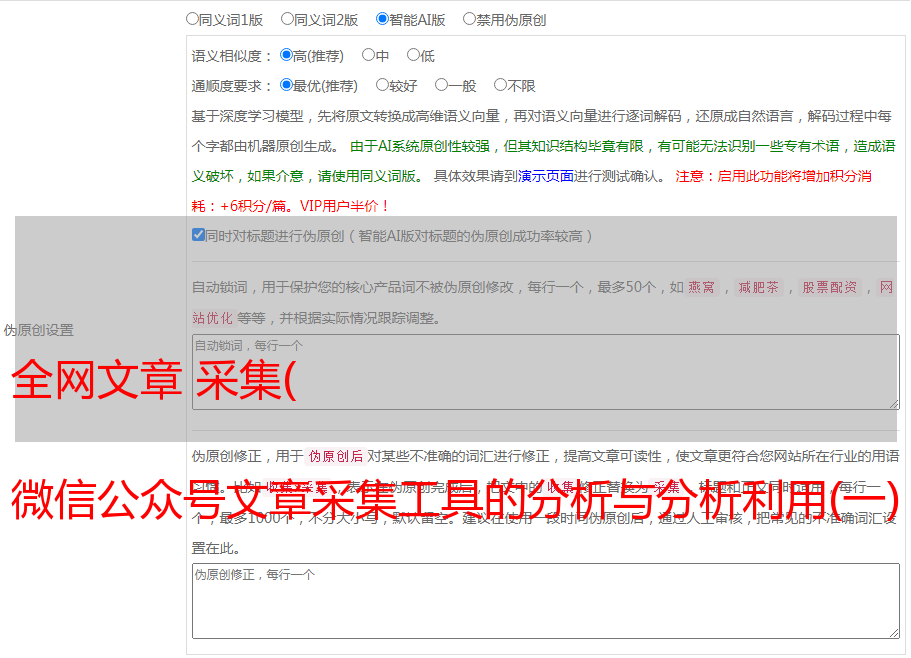This screenshot has height=658, width=911.
Task: Choose 不限 for 通顺度要求
Action: coord(500,85)
